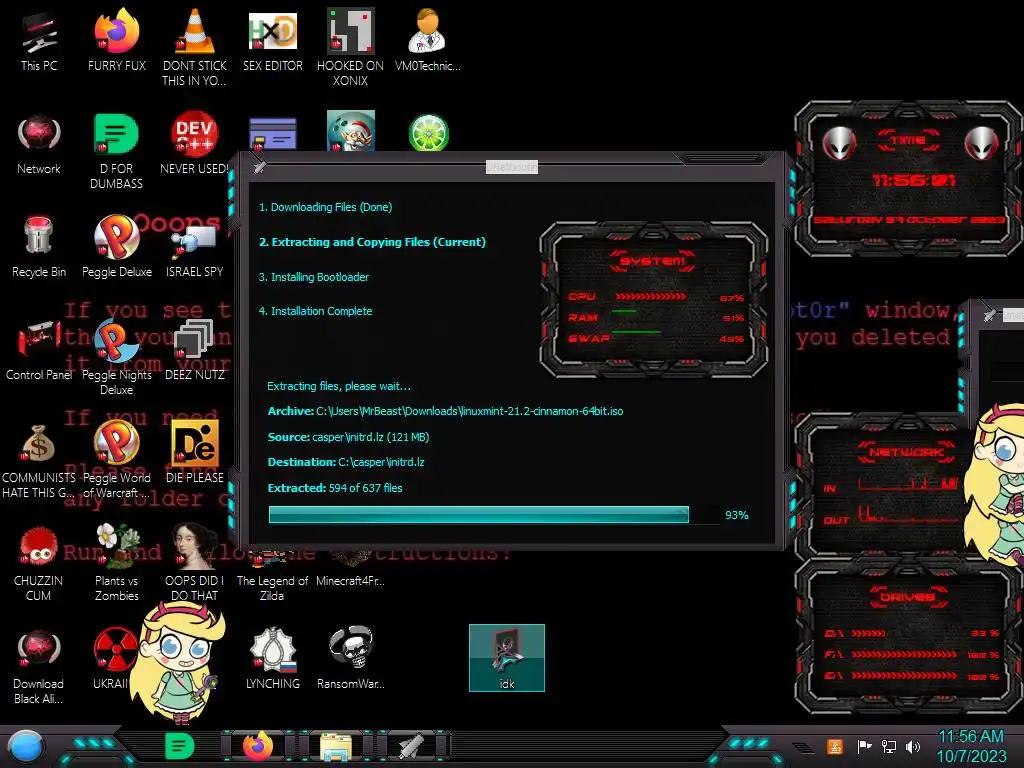Open the OOPS DID I DO THAT icon
Image resolution: width=1024 pixels, height=768 pixels.
[195, 563]
